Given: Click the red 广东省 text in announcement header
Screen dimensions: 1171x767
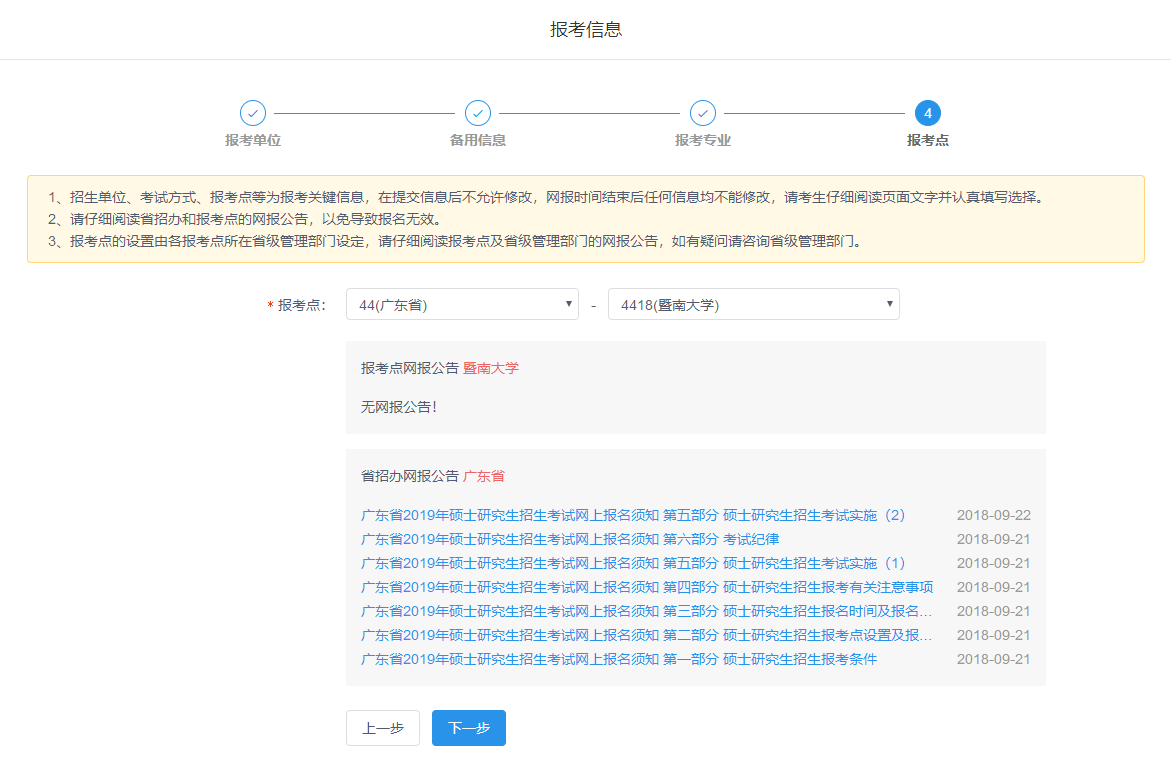Looking at the screenshot, I should pos(484,476).
